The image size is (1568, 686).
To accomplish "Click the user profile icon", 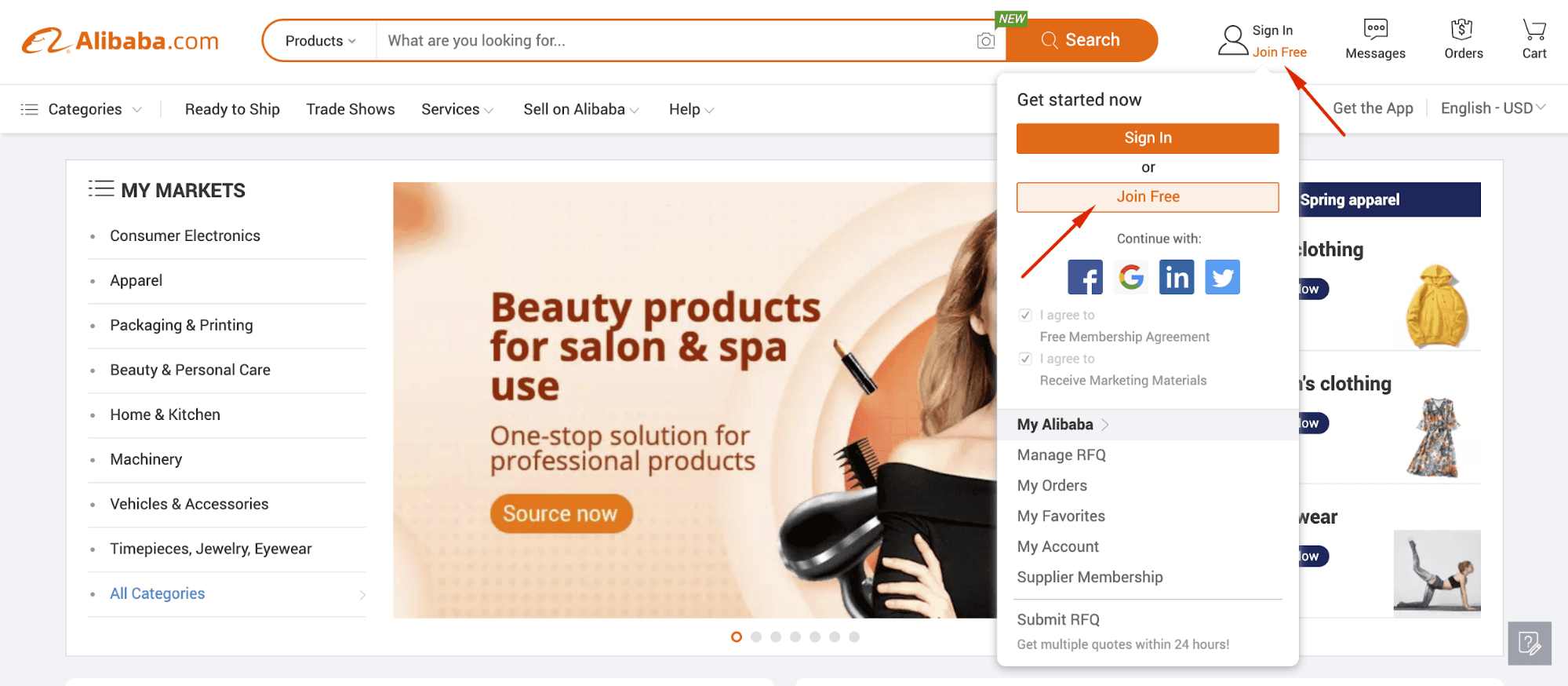I will [x=1233, y=40].
